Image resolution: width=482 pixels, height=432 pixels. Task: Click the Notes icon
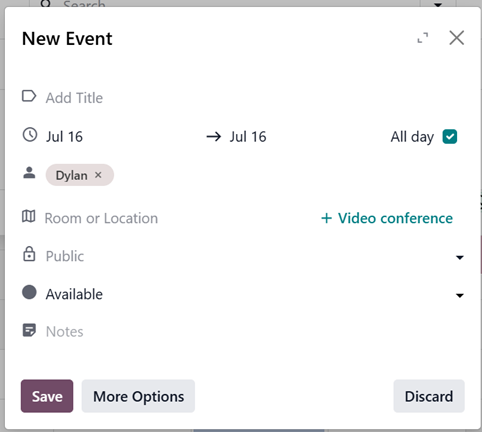(29, 330)
